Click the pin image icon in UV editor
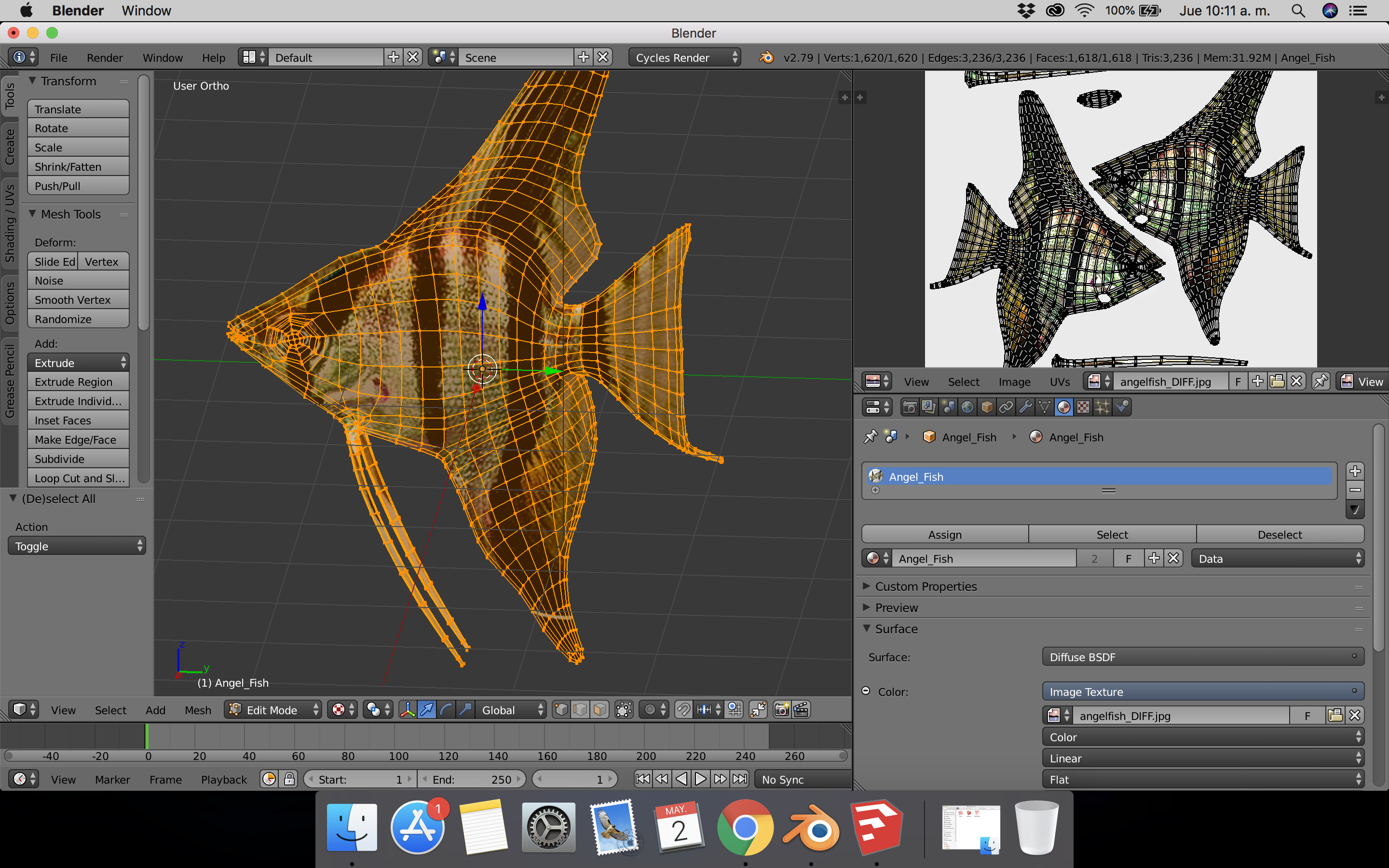1389x868 pixels. (1320, 381)
